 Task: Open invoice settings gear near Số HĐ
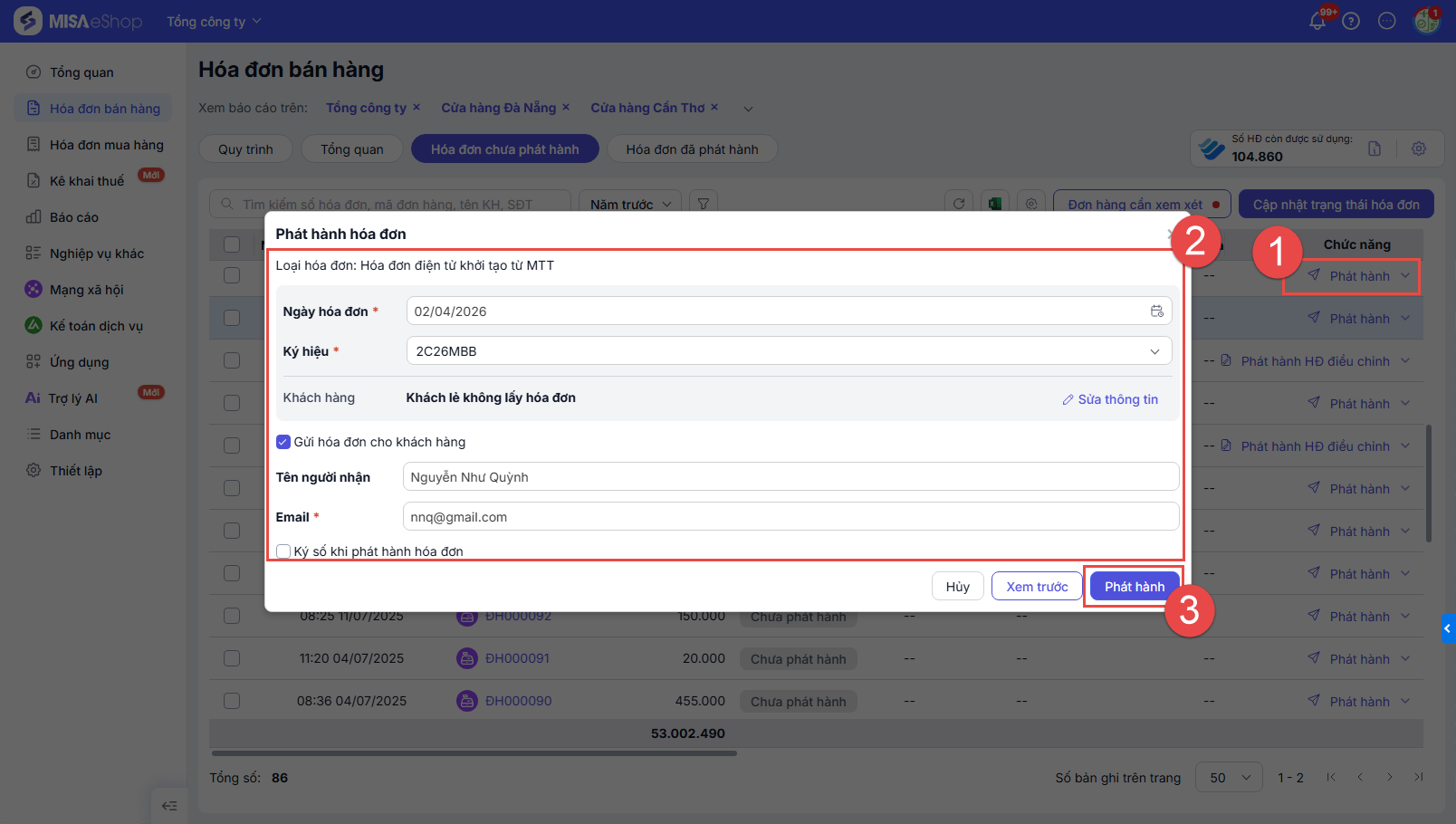click(x=1419, y=149)
